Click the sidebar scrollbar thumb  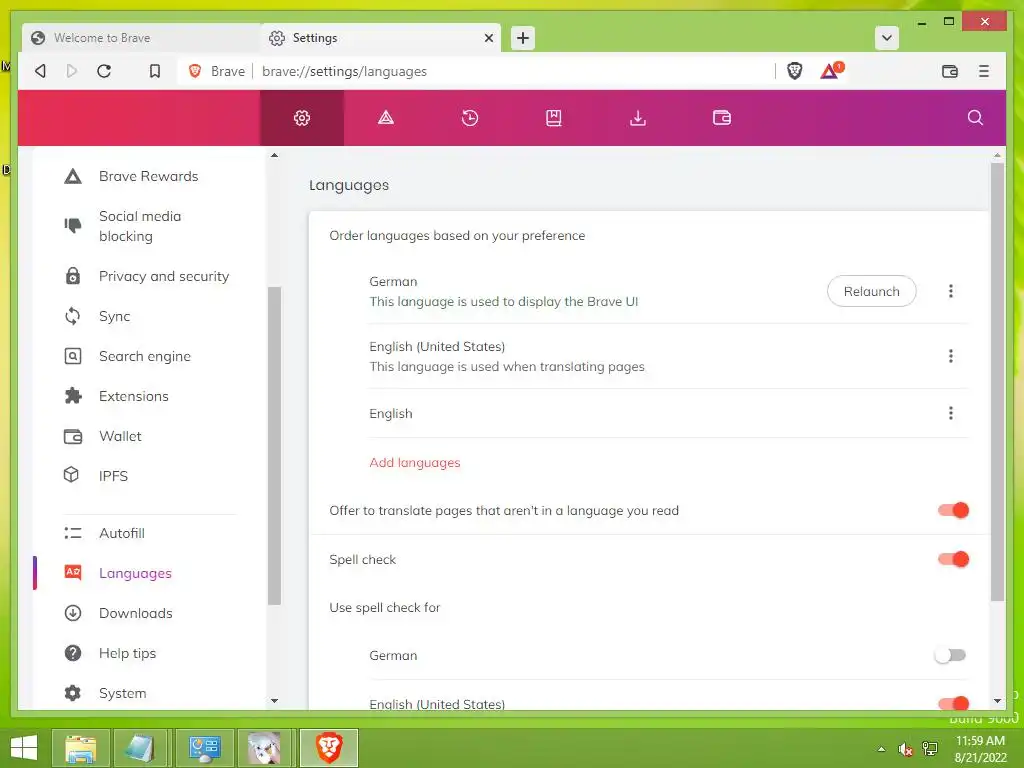click(274, 446)
